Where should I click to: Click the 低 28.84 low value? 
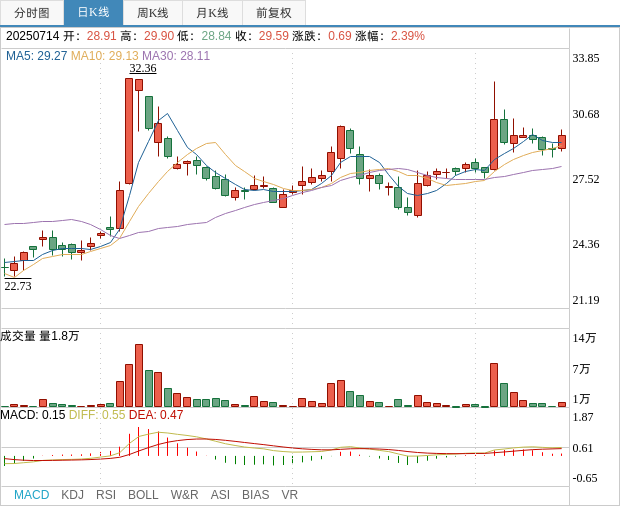pyautogui.click(x=204, y=36)
